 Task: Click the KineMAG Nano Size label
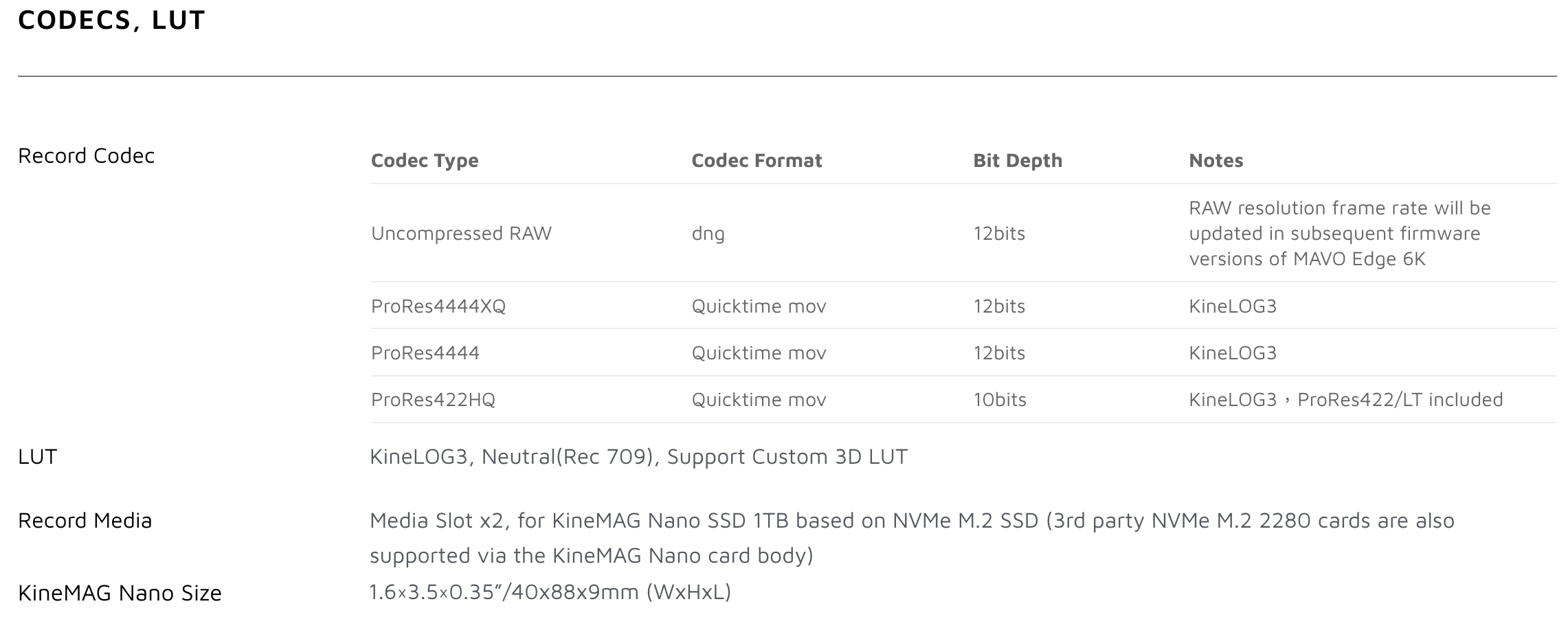coord(120,593)
